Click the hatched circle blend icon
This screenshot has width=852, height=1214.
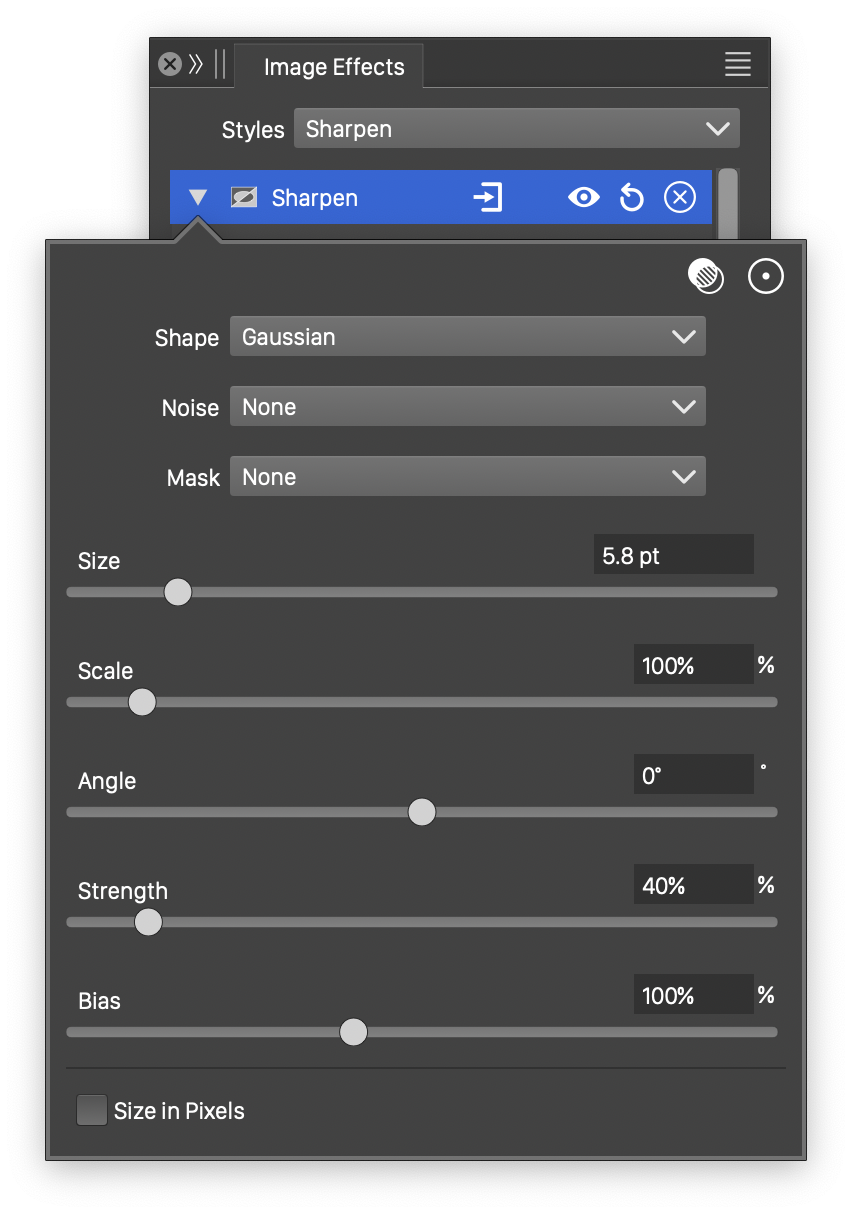pyautogui.click(x=706, y=276)
